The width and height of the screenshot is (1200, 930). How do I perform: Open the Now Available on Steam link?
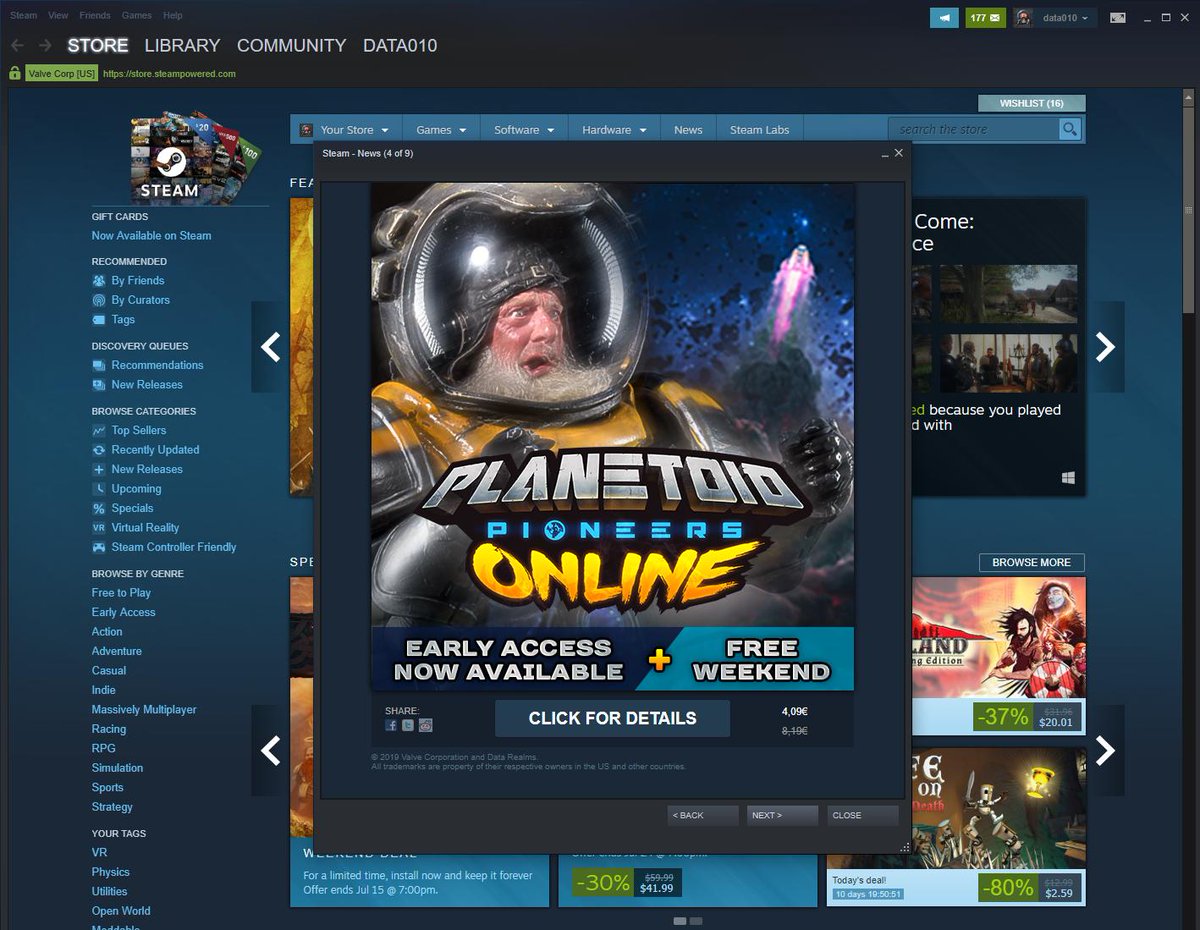coord(151,236)
